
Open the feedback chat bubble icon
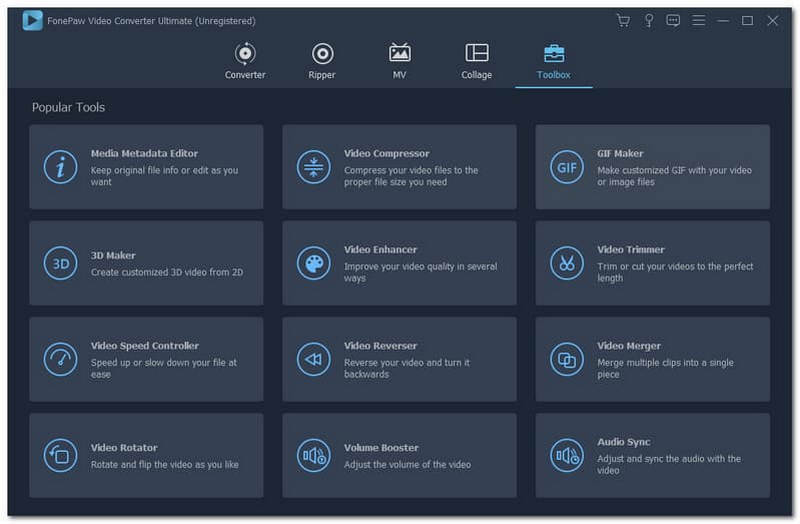(x=673, y=21)
